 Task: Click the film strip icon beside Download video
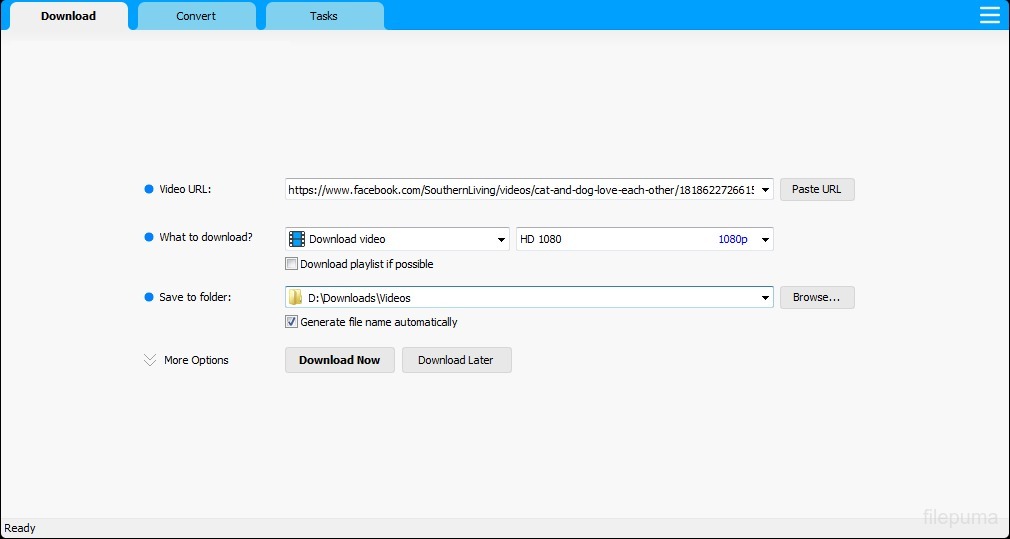pyautogui.click(x=297, y=239)
